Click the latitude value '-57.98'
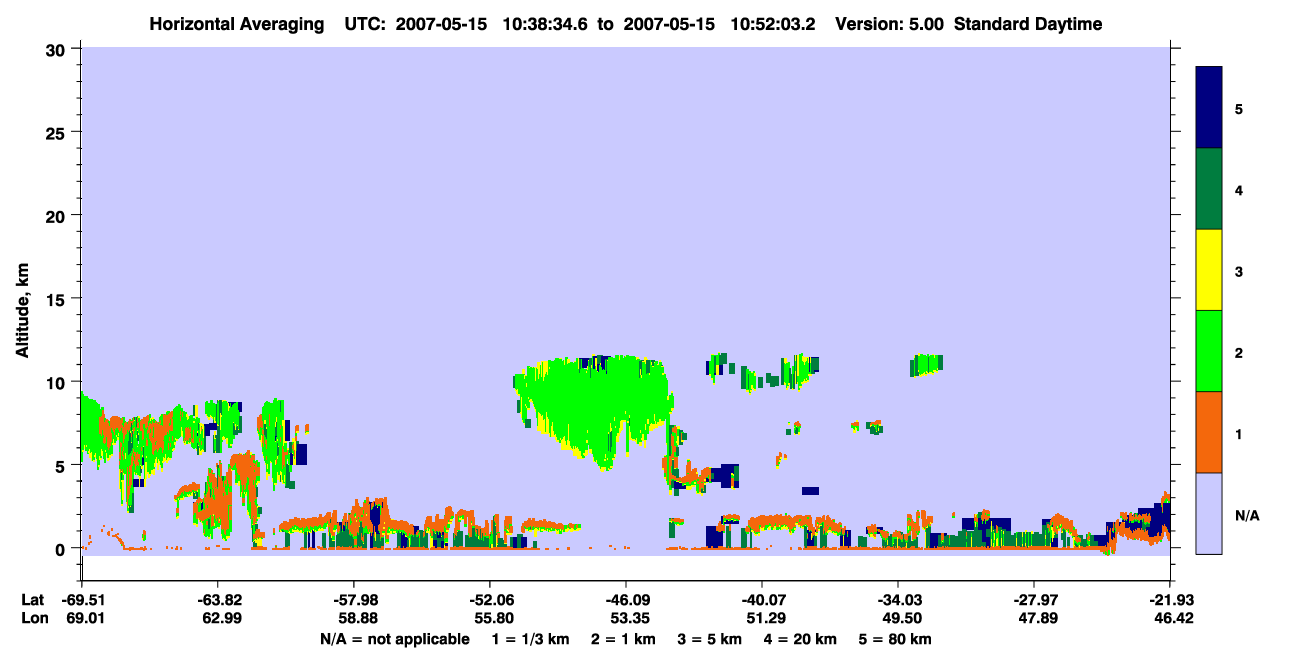This screenshot has width=1300, height=667. click(353, 600)
